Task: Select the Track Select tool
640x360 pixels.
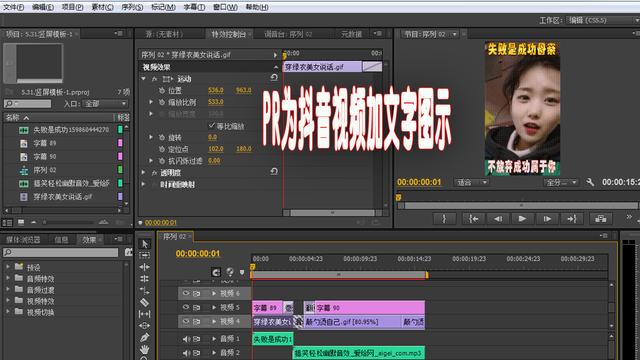Action: pyautogui.click(x=144, y=256)
